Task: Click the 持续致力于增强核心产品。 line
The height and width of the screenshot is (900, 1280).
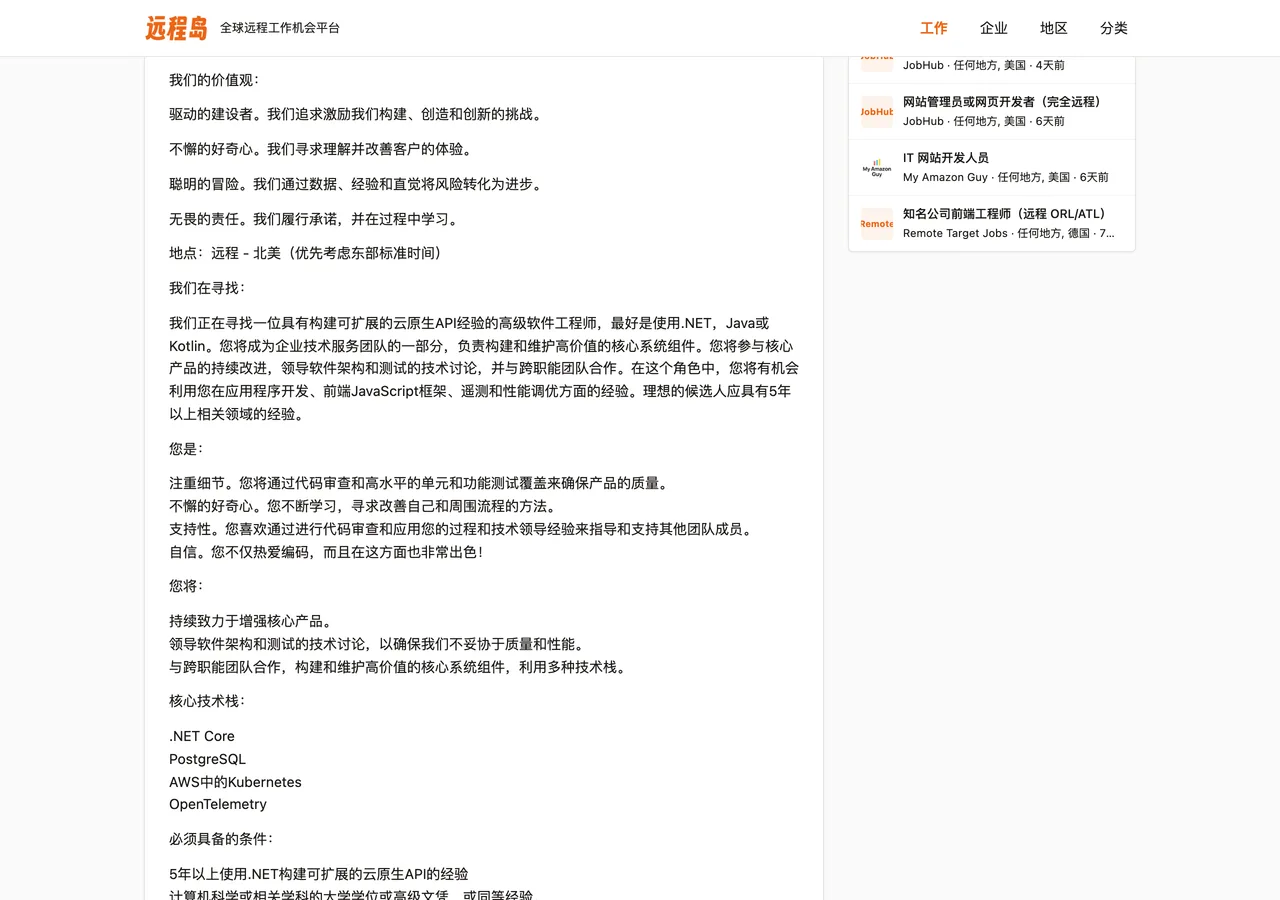Action: click(x=250, y=621)
